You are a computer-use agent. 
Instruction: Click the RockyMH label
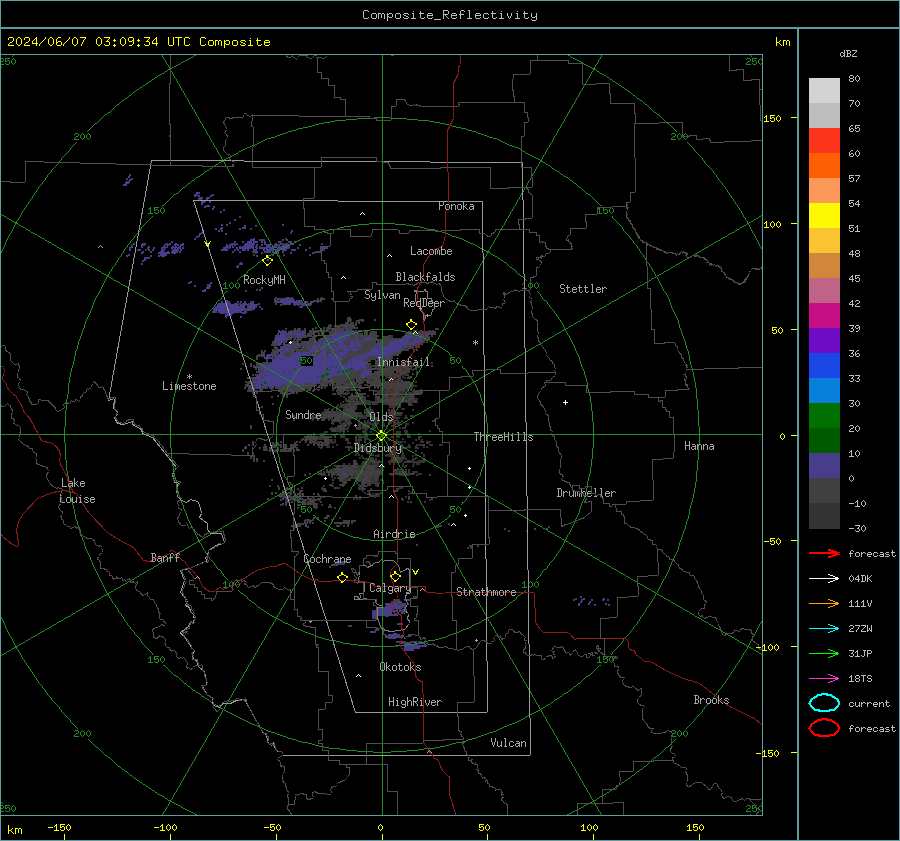click(264, 280)
